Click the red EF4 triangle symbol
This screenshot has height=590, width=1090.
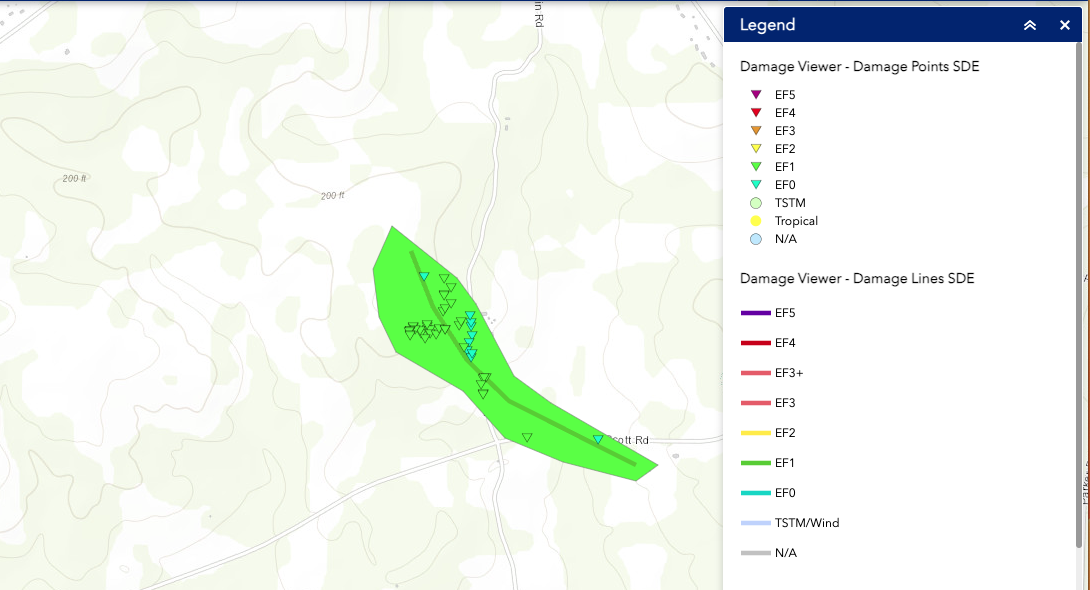point(756,113)
